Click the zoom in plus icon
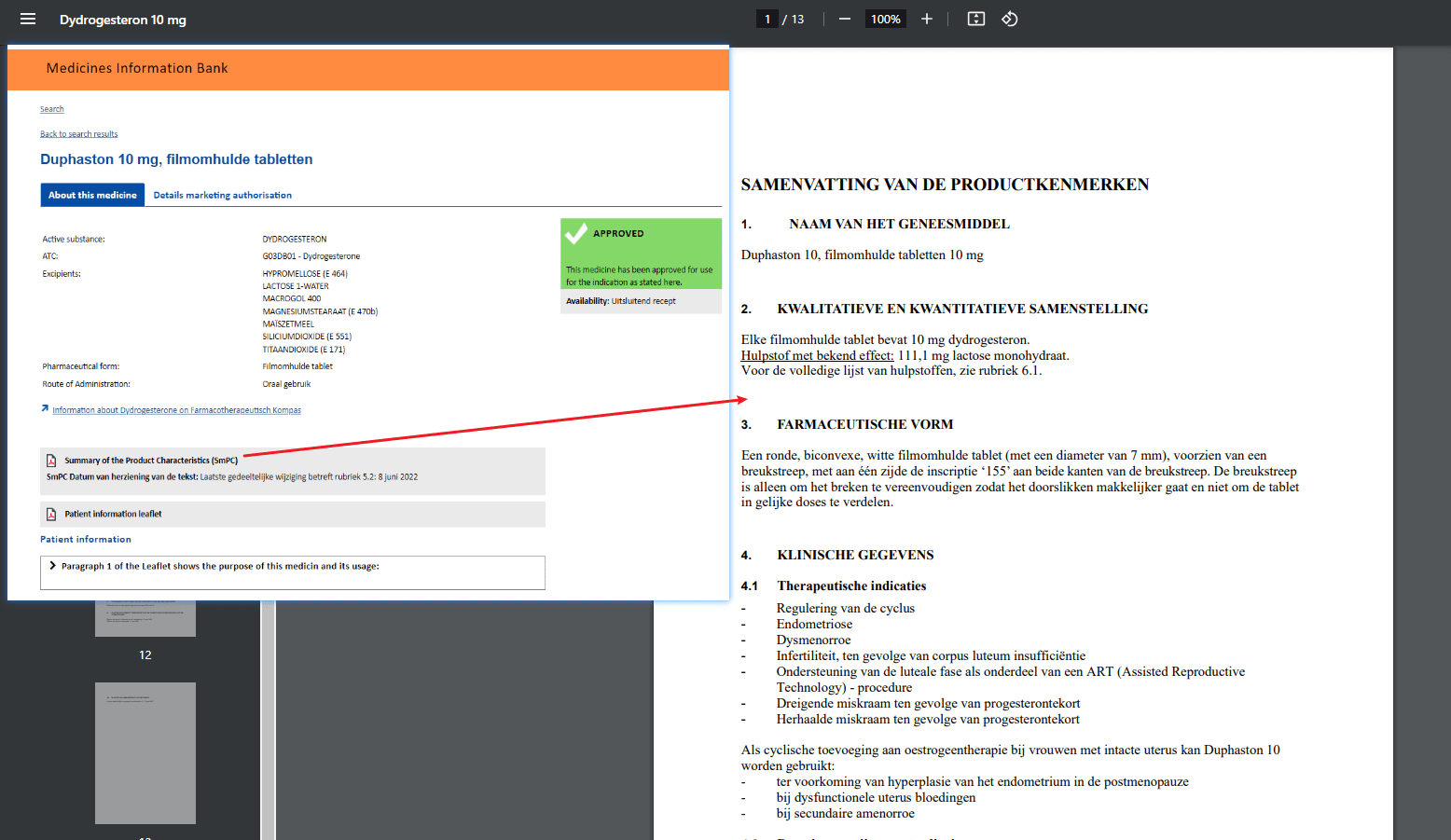Screen dimensions: 1451x840 tap(927, 19)
